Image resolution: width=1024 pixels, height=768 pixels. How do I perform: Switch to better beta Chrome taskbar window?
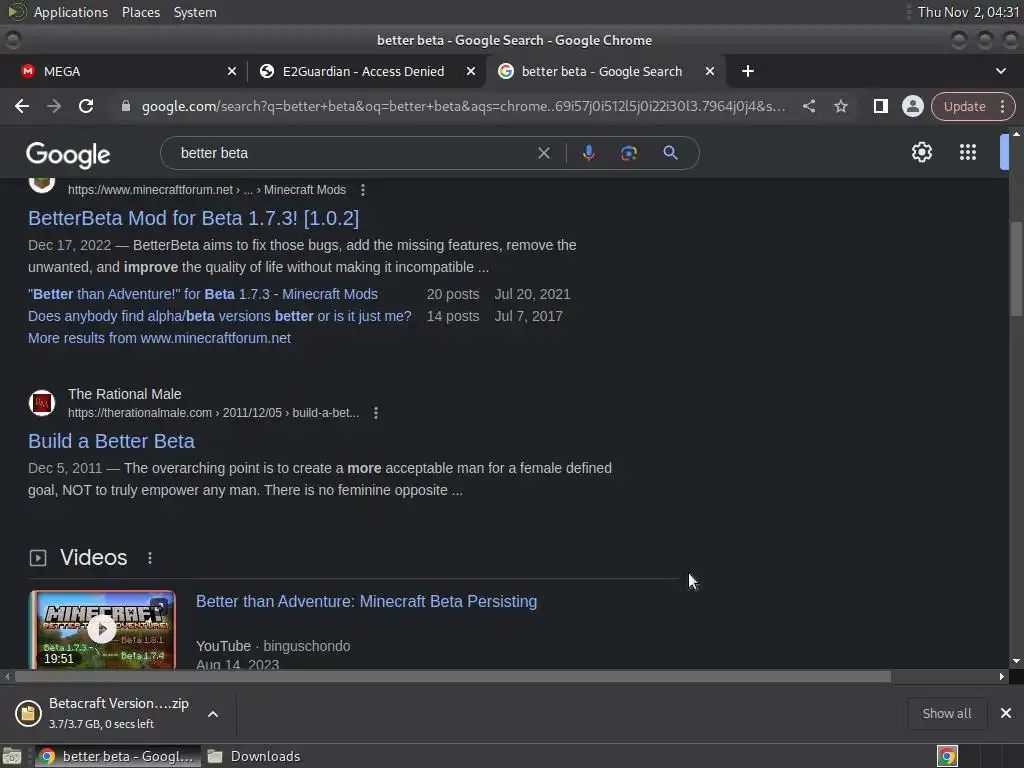(118, 756)
